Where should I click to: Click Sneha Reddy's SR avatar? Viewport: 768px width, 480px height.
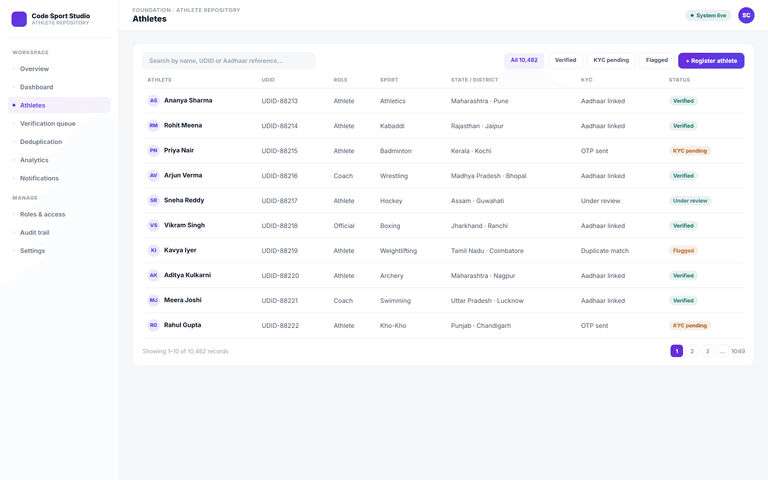[153, 200]
